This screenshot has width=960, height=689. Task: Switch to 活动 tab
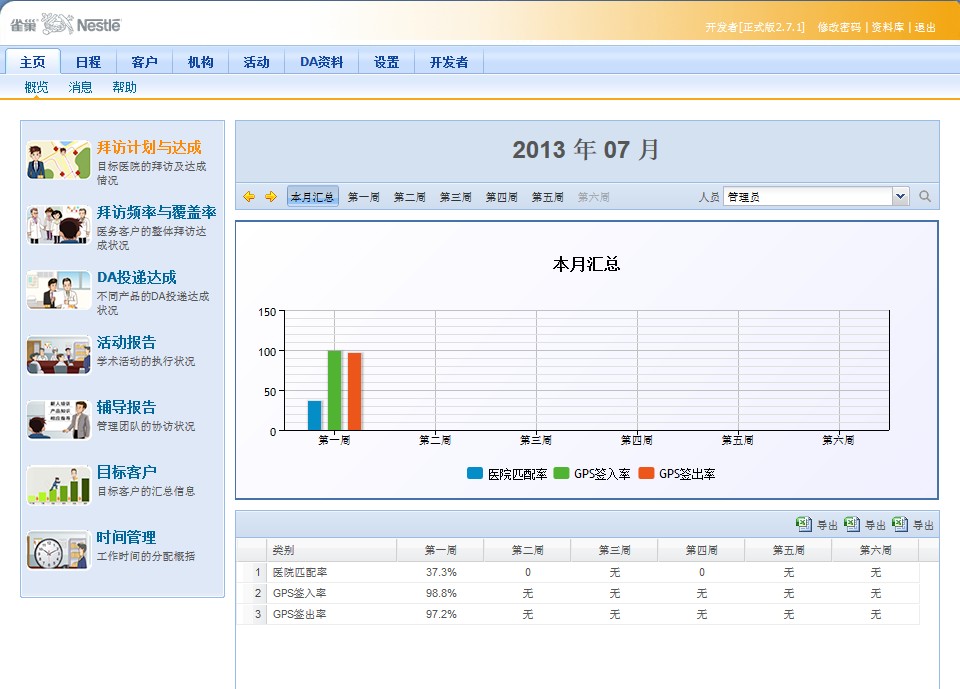point(257,62)
